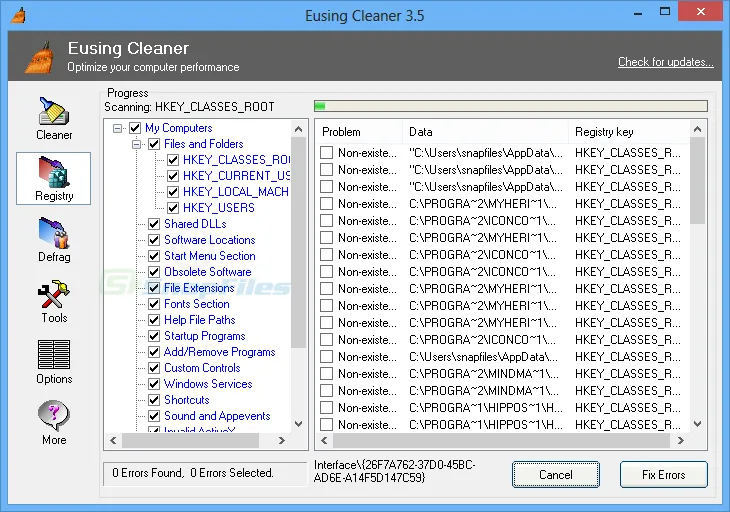The height and width of the screenshot is (512, 730).
Task: Click the results list scroll up arrow
Action: 697,129
